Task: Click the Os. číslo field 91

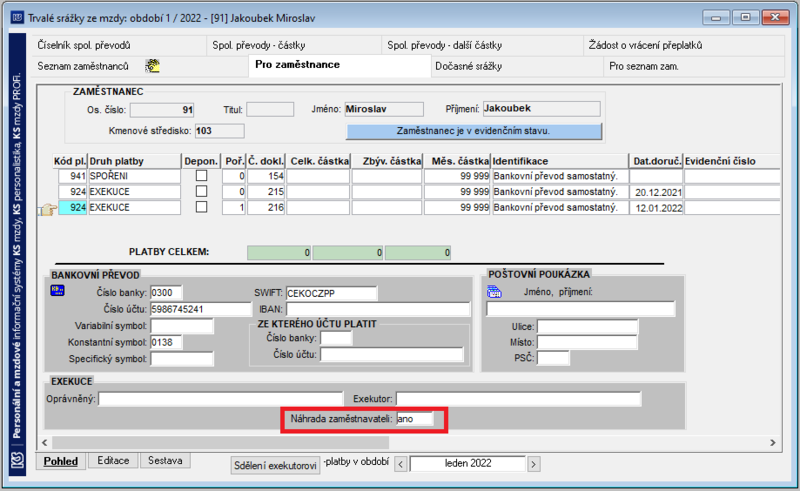Action: tap(162, 110)
